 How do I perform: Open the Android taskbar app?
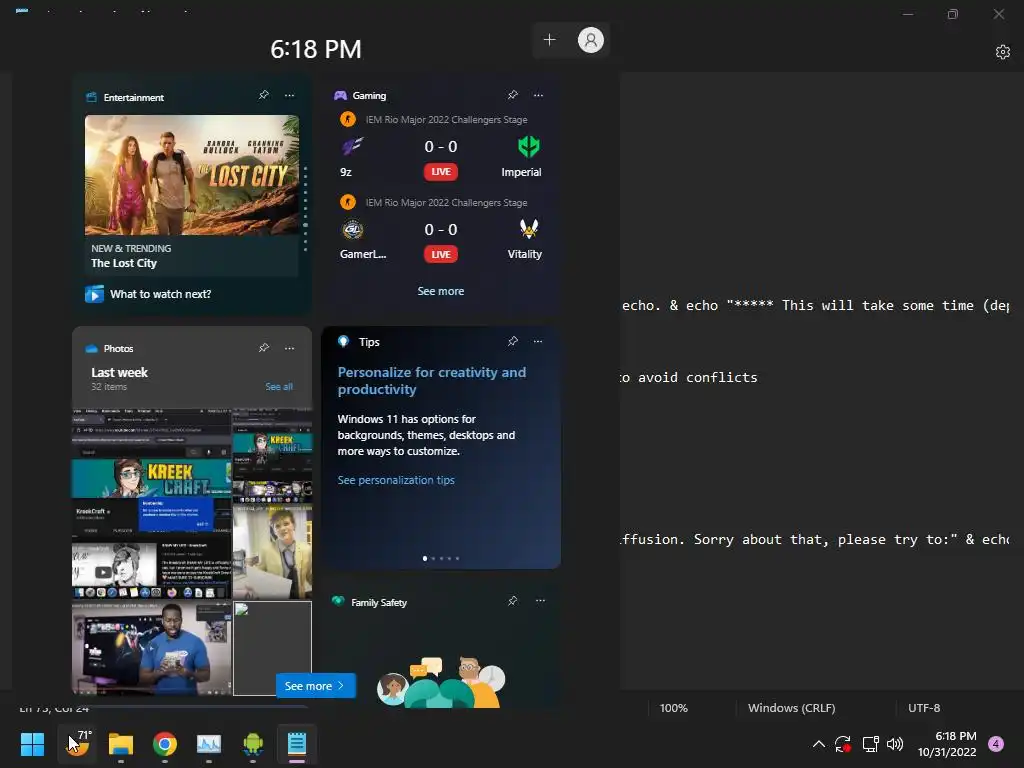pos(253,744)
